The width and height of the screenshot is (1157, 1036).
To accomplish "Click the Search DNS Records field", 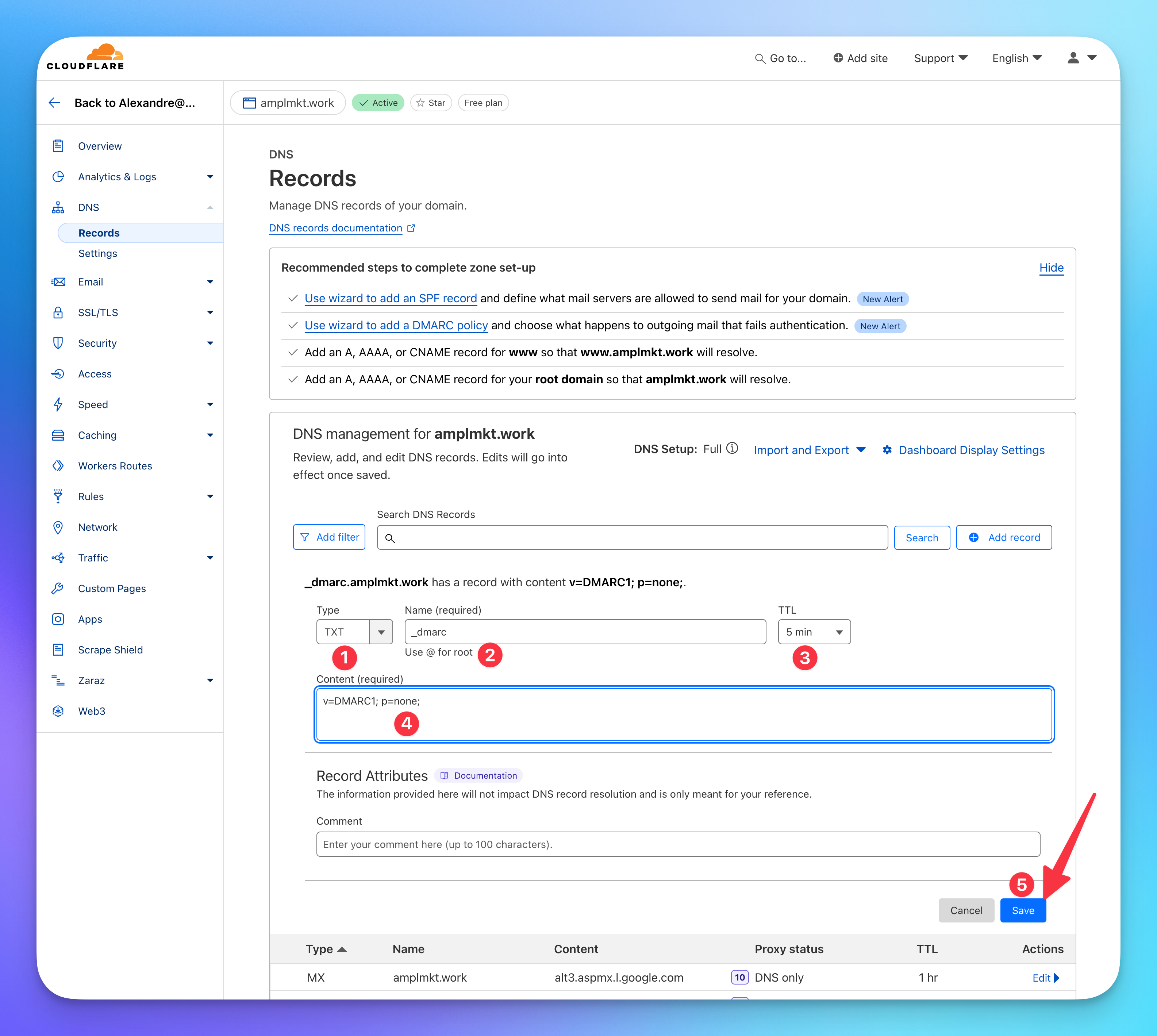I will 632,537.
